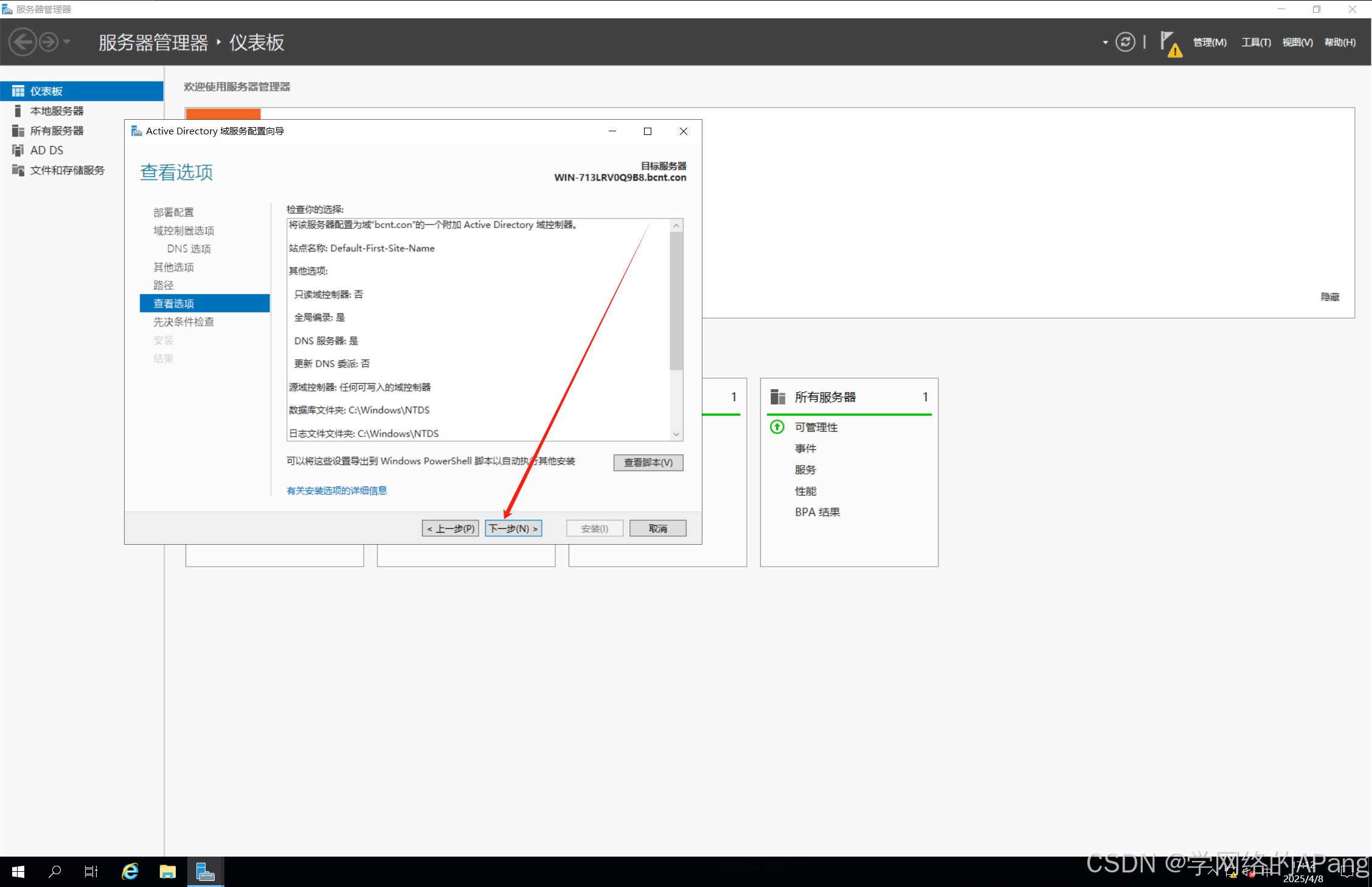This screenshot has width=1372, height=887.
Task: Open Task View on taskbar
Action: tap(91, 871)
